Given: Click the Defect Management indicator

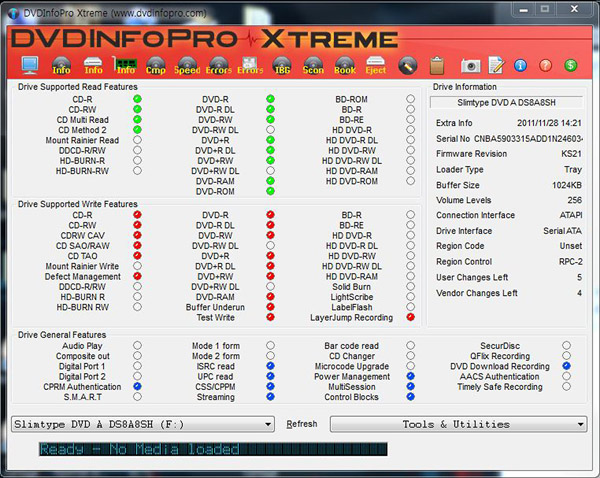Looking at the screenshot, I should tap(137, 276).
